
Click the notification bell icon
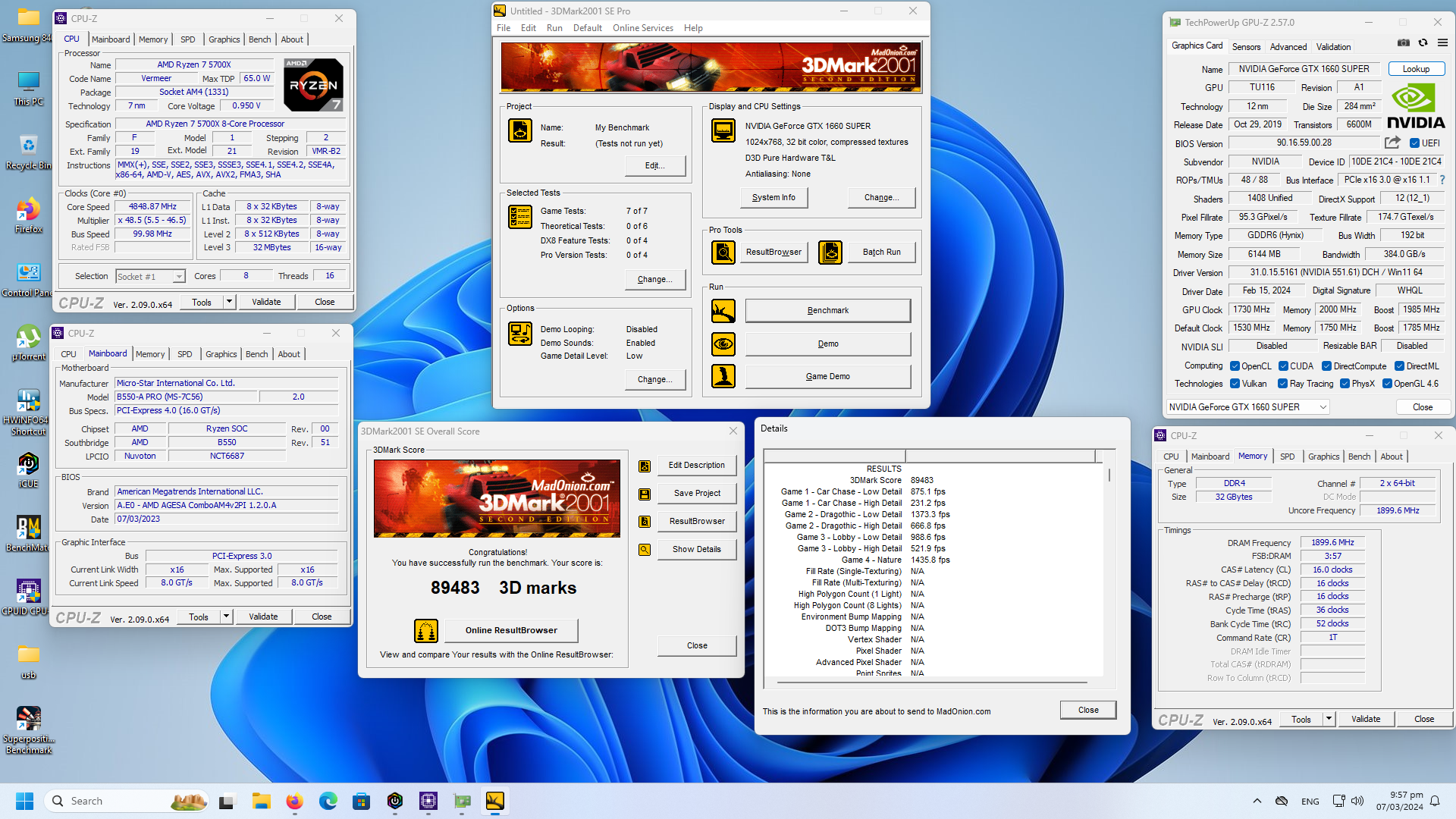(1435, 801)
